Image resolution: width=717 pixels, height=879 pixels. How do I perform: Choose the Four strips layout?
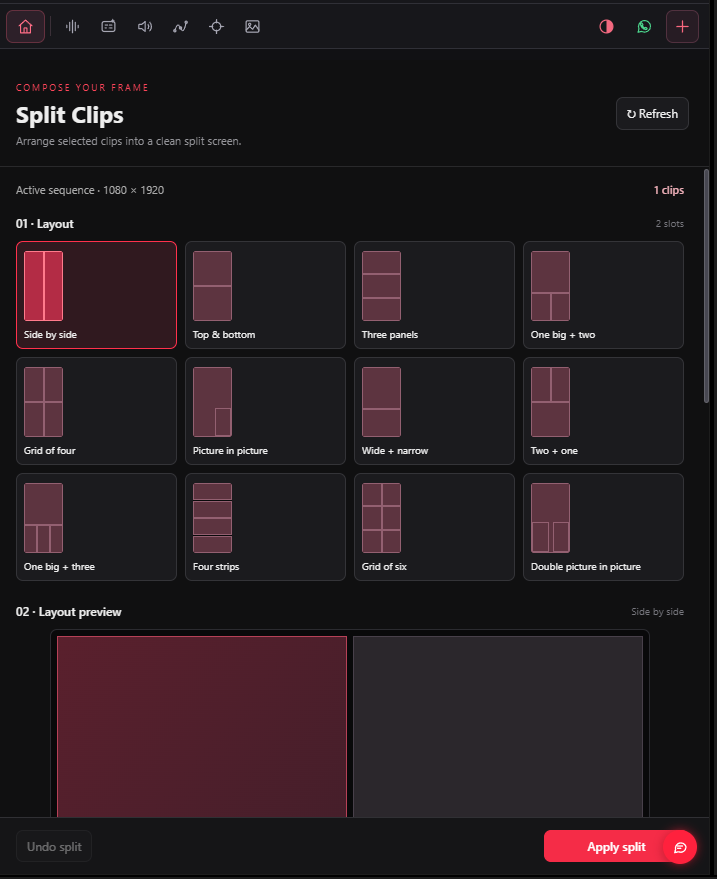(x=265, y=527)
